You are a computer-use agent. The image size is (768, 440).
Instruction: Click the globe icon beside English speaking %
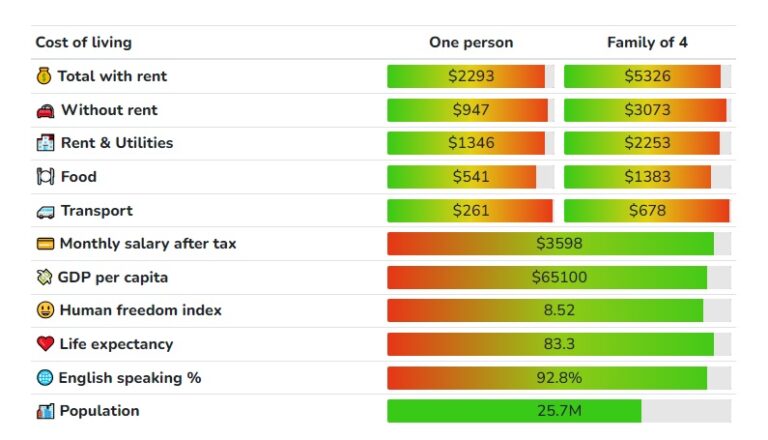pos(45,378)
